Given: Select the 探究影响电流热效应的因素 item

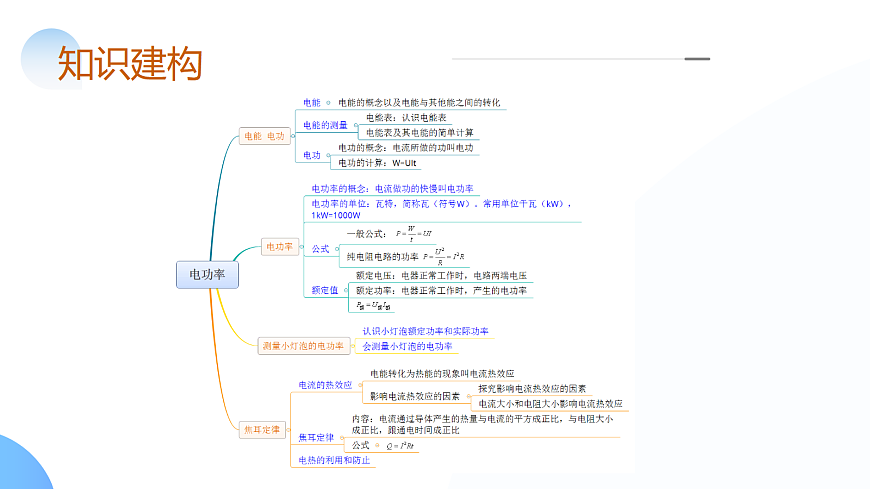Looking at the screenshot, I should [x=532, y=388].
